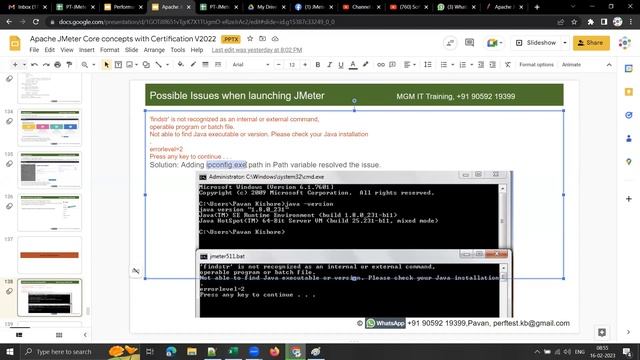Click the Format options button

tap(536, 64)
